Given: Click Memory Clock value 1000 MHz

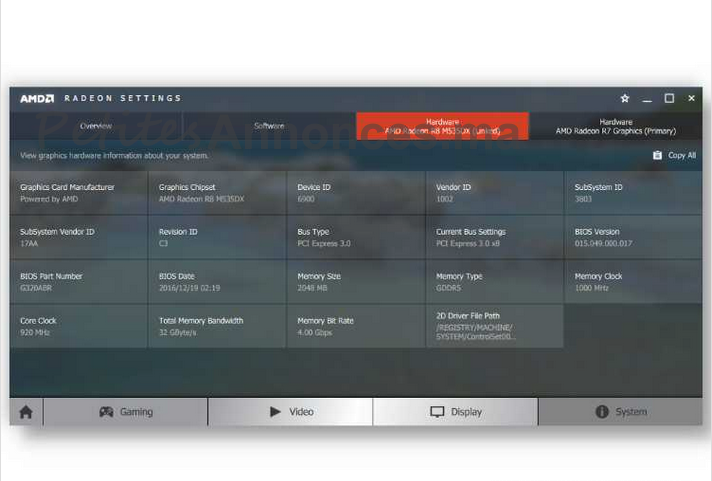Looking at the screenshot, I should point(592,288).
